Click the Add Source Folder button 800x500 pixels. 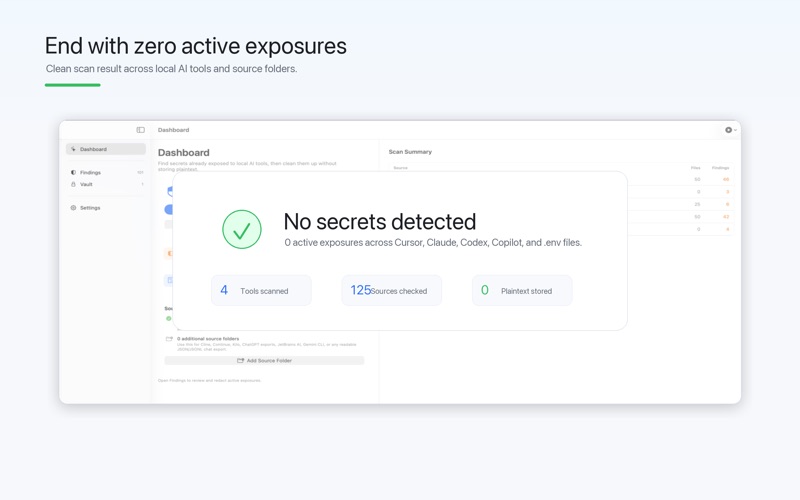coord(264,361)
